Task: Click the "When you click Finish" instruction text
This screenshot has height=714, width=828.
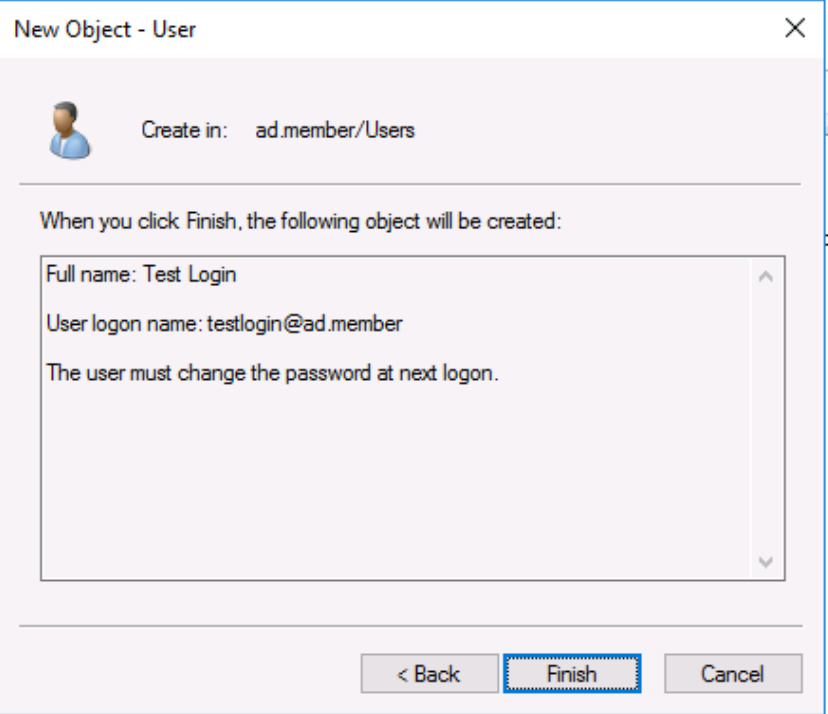Action: pos(301,221)
